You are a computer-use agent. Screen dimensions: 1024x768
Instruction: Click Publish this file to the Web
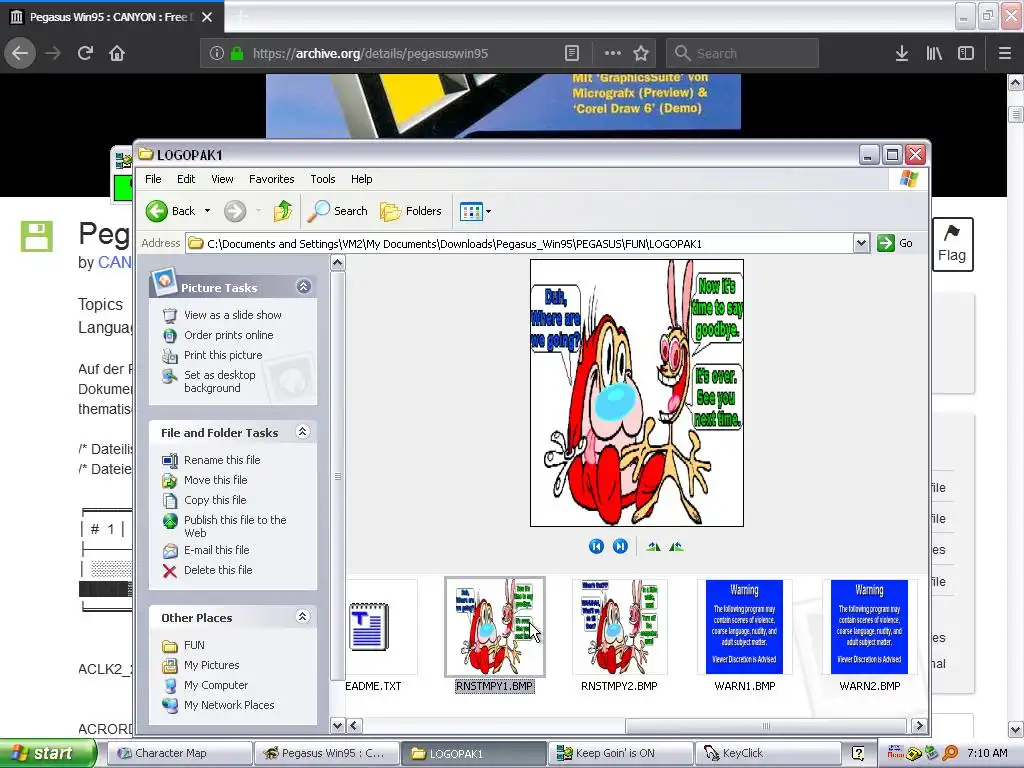(235, 526)
